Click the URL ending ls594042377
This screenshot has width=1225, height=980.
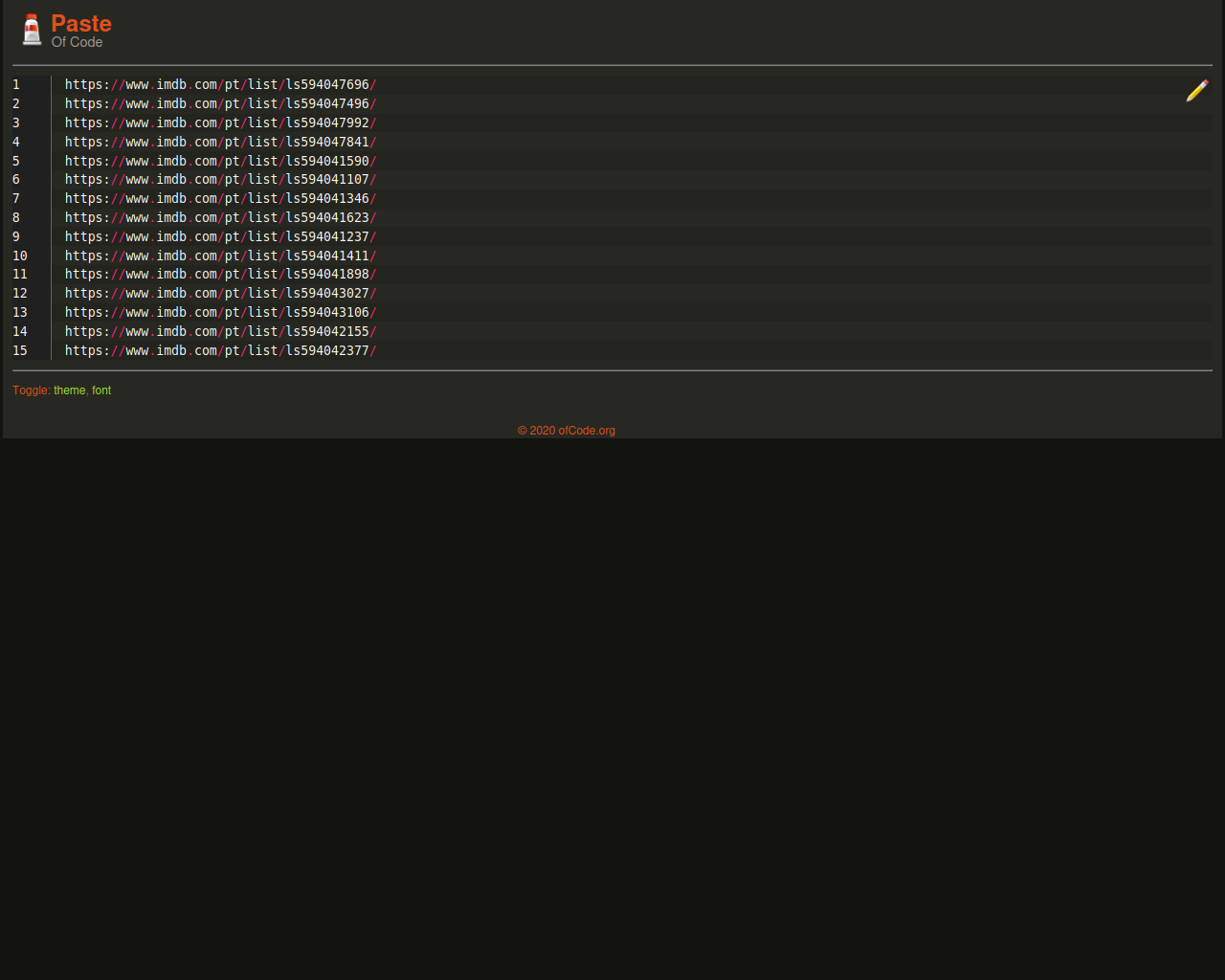[221, 351]
